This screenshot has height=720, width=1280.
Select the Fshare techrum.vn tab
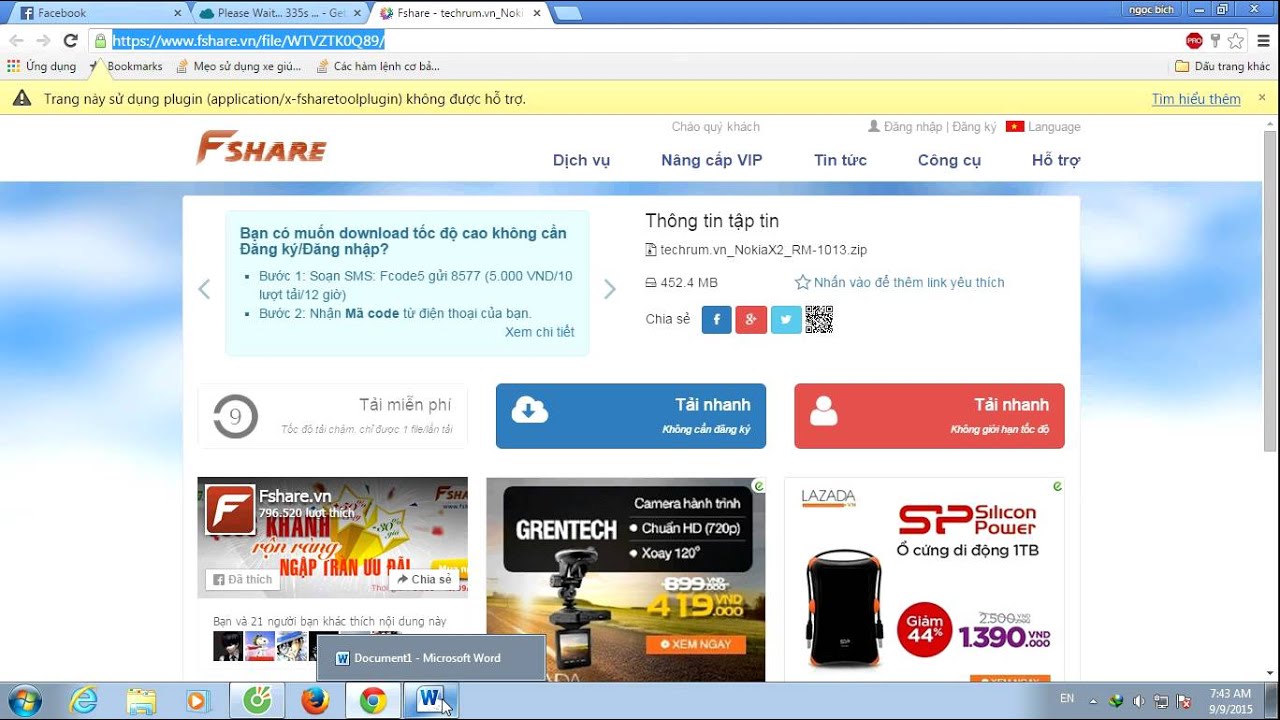(x=458, y=13)
